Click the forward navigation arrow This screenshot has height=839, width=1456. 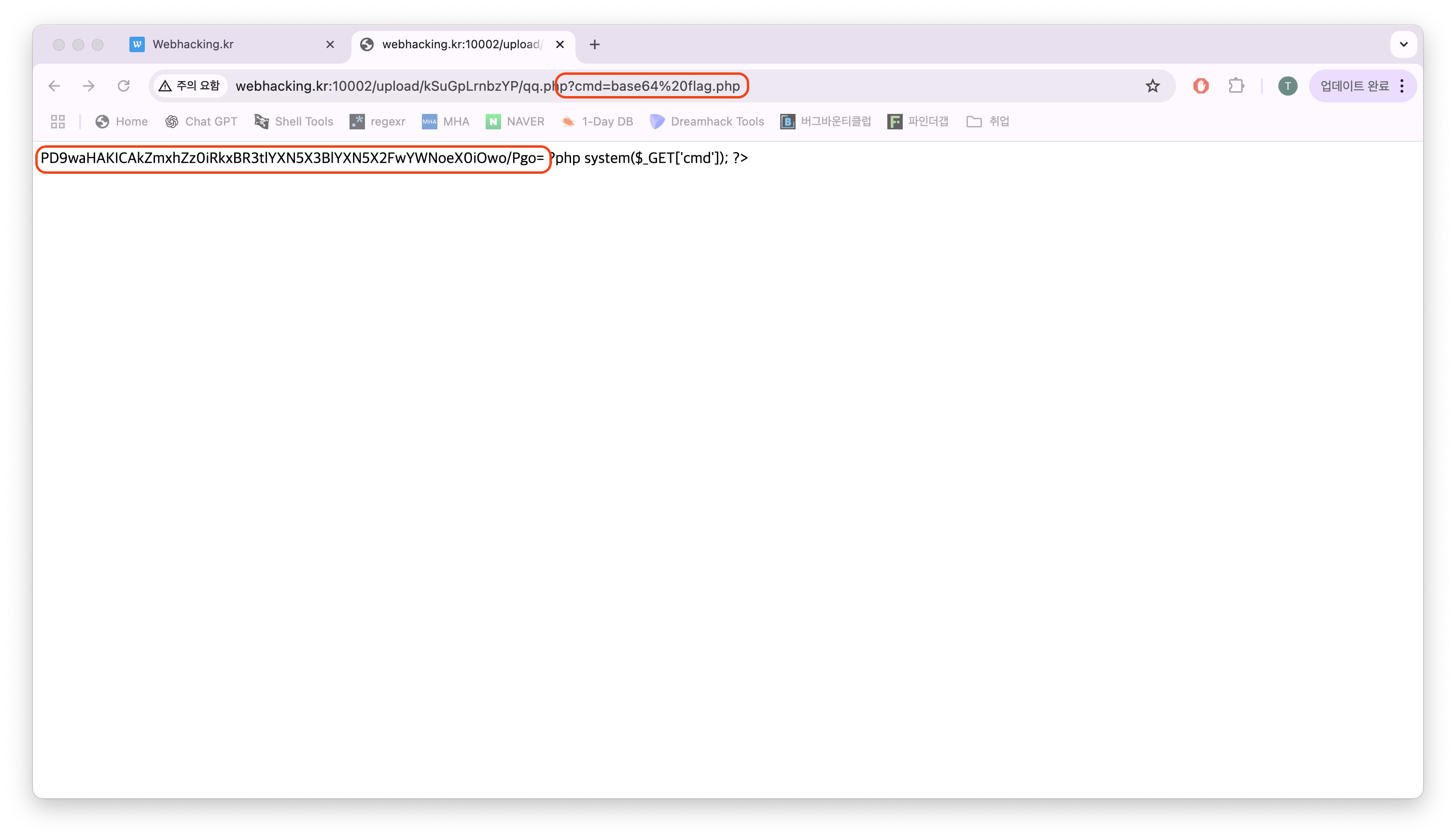(x=89, y=86)
